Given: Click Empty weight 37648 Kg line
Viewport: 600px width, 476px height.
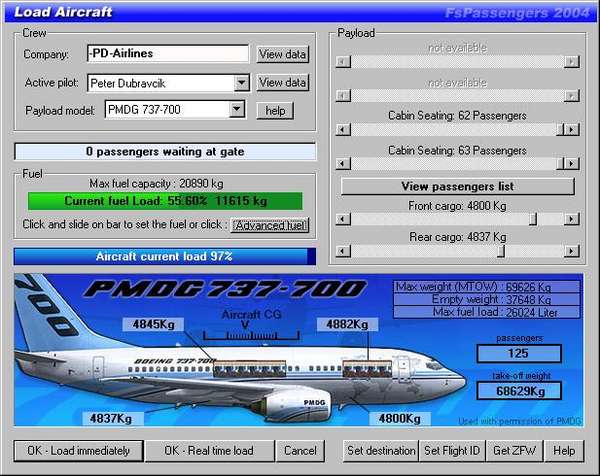Looking at the screenshot, I should pyautogui.click(x=487, y=300).
